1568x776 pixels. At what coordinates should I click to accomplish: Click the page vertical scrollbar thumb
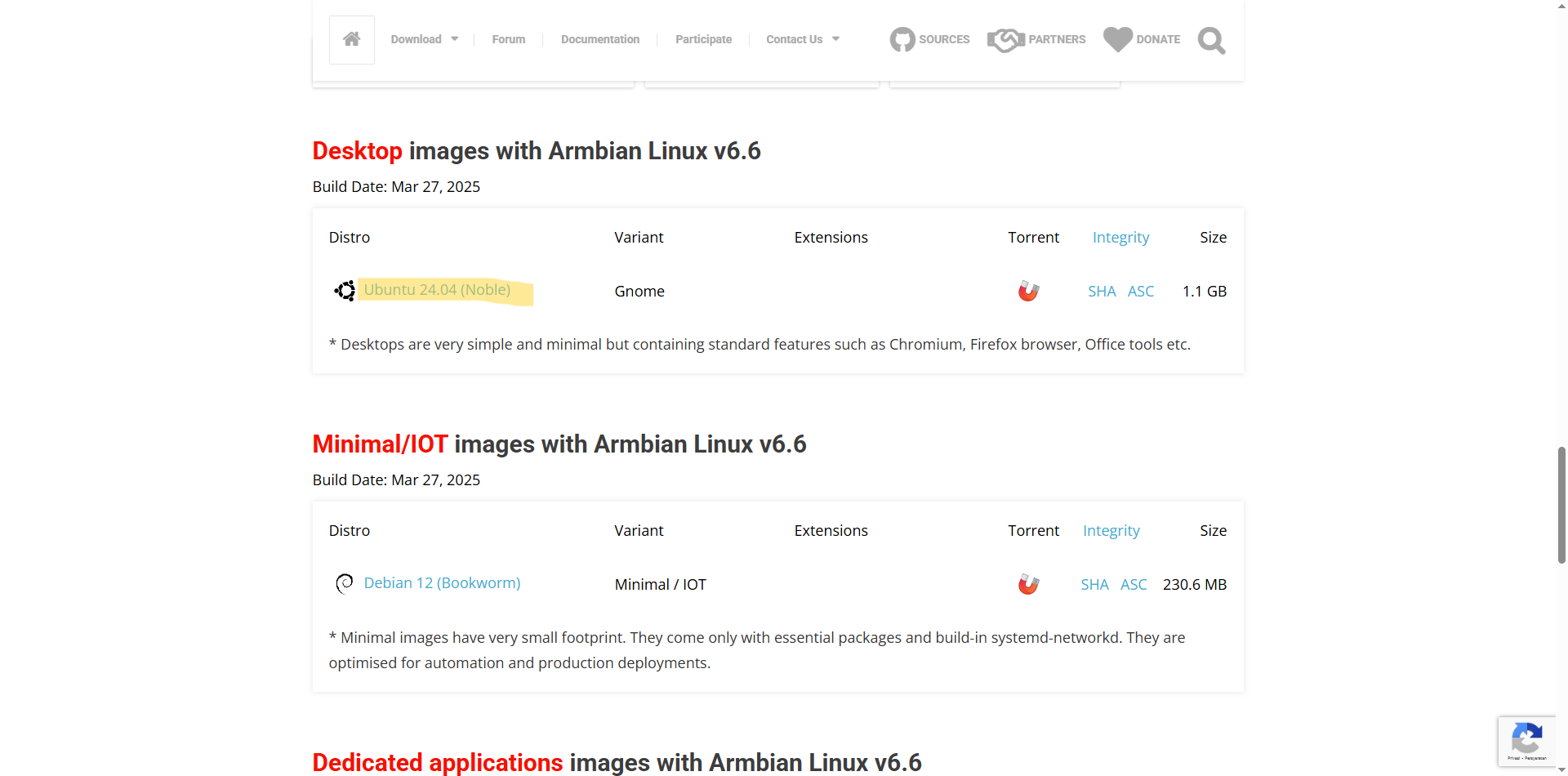1561,505
